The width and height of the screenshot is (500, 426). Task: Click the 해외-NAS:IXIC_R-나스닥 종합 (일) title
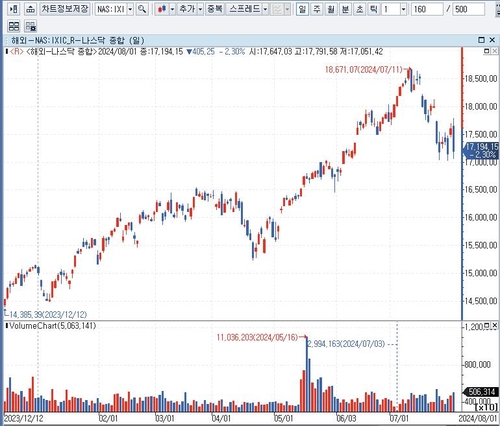pos(78,40)
